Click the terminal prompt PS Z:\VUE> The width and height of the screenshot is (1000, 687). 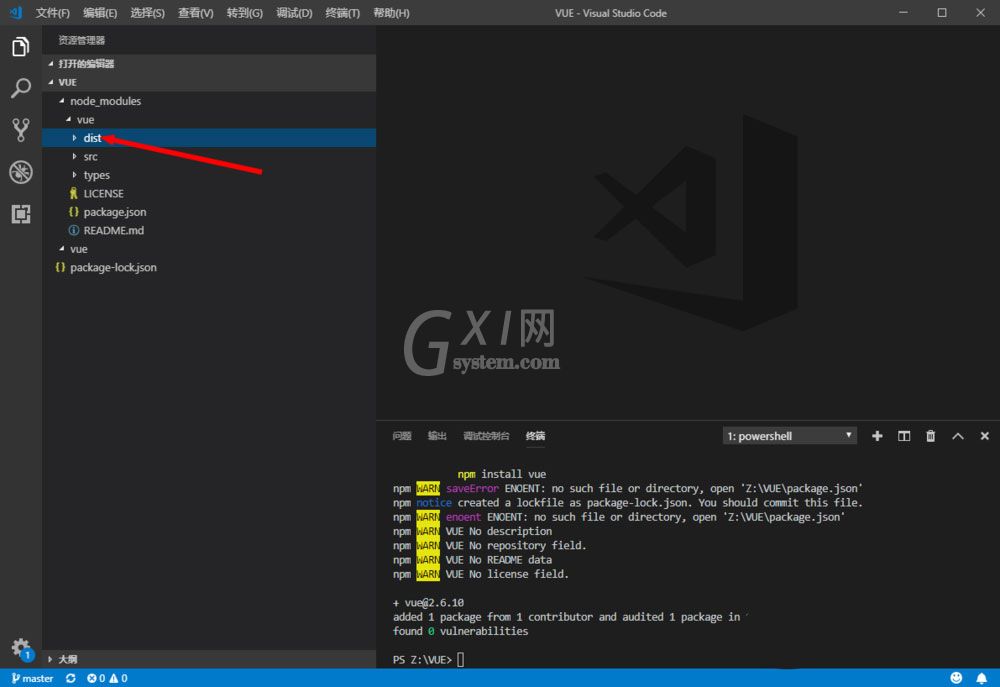click(x=422, y=660)
